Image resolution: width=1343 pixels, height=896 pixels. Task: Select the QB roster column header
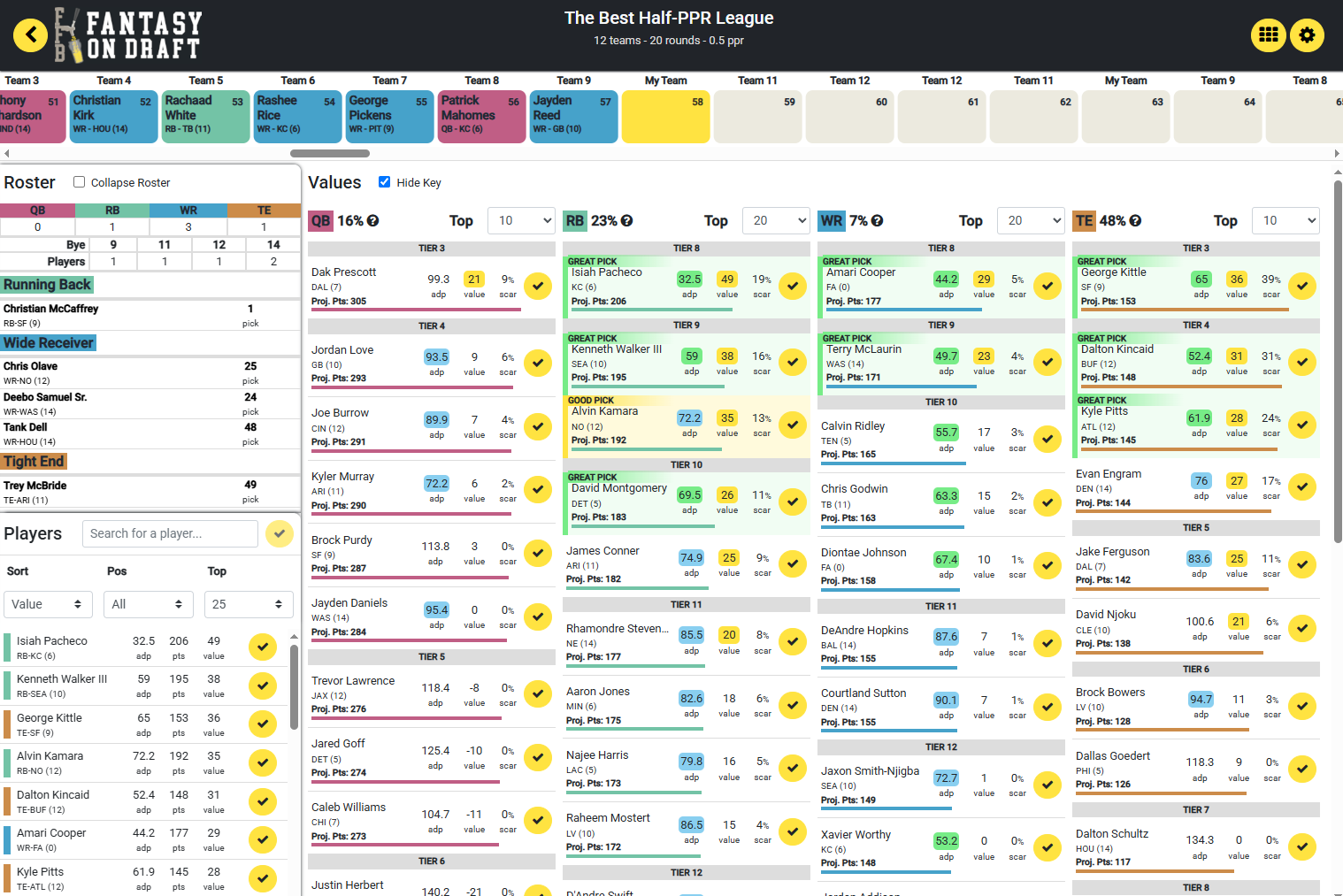(37, 211)
